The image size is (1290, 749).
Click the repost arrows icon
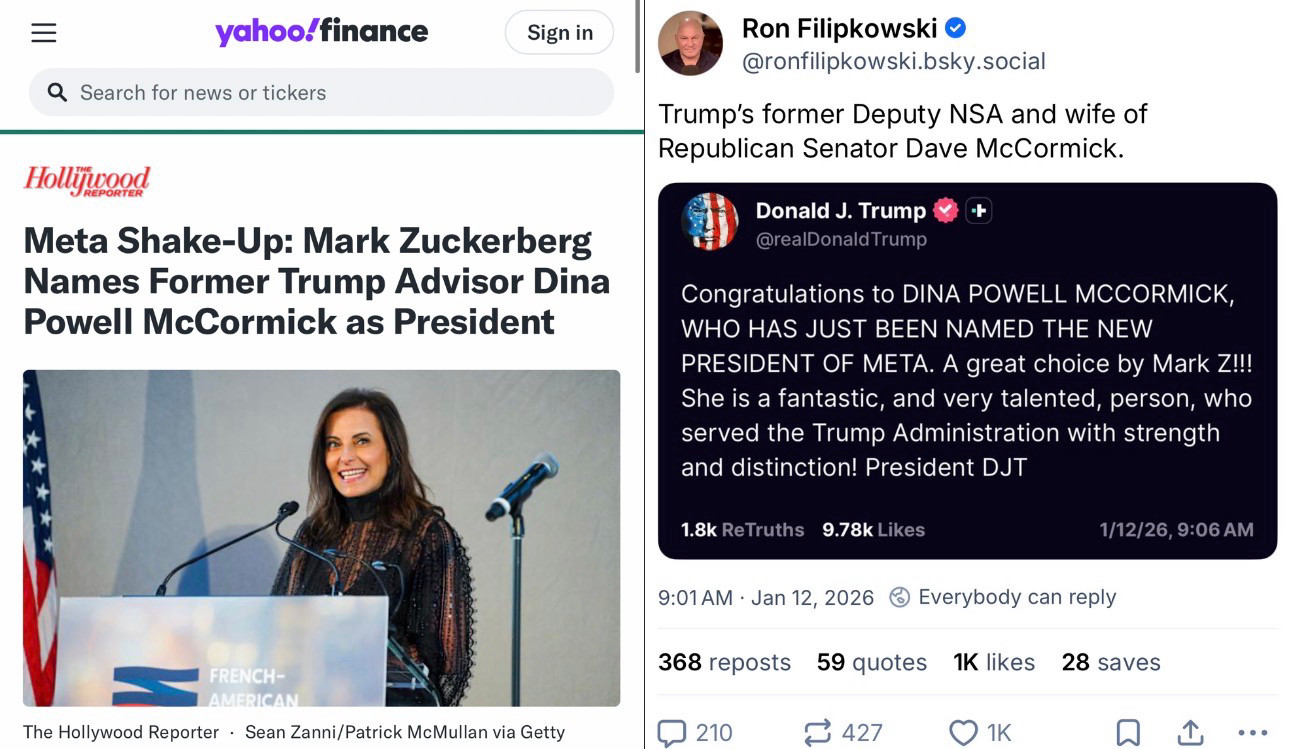point(817,733)
